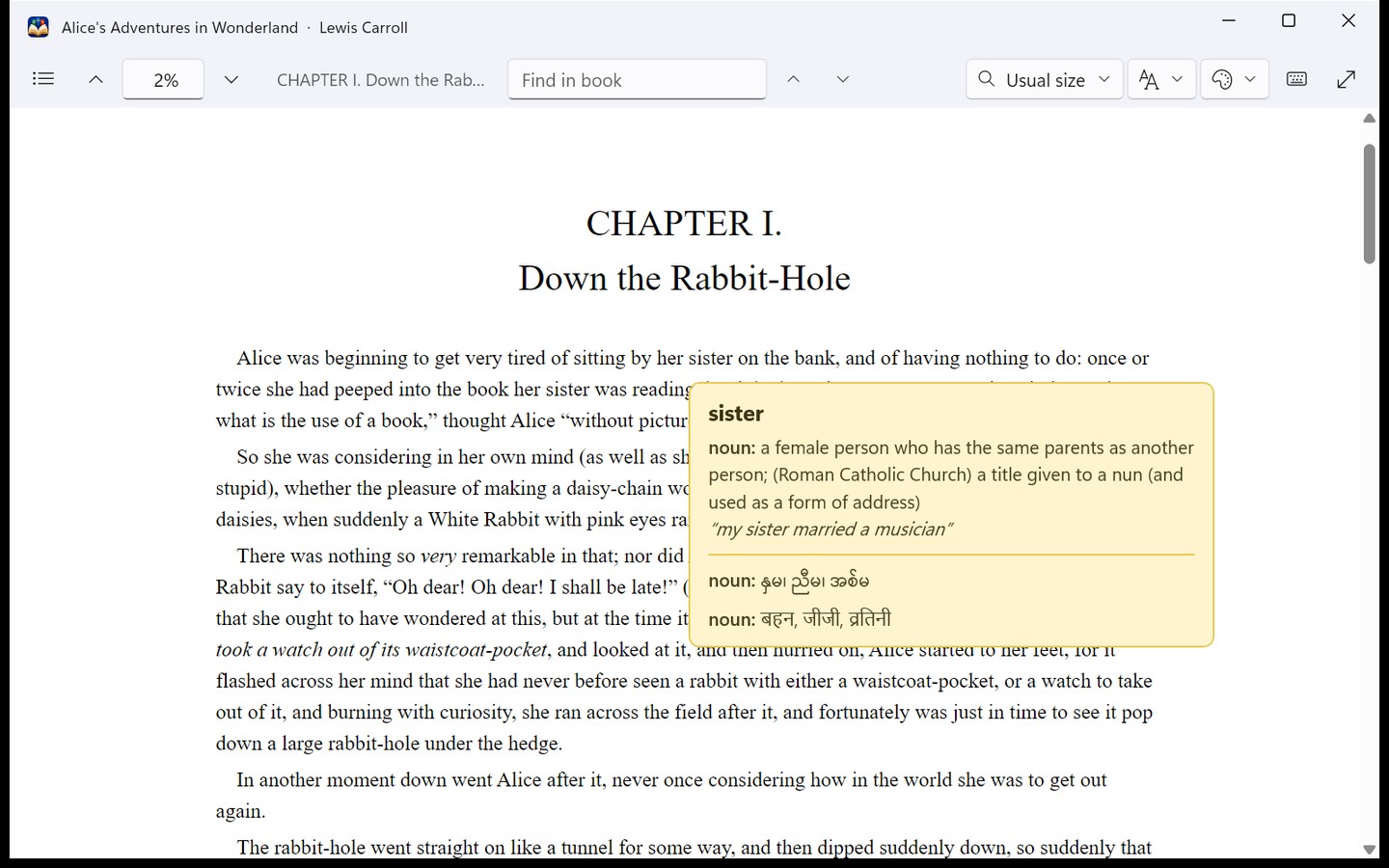Click the magnifier icon in the size selector
The width and height of the screenshot is (1389, 868).
pyautogui.click(x=986, y=79)
